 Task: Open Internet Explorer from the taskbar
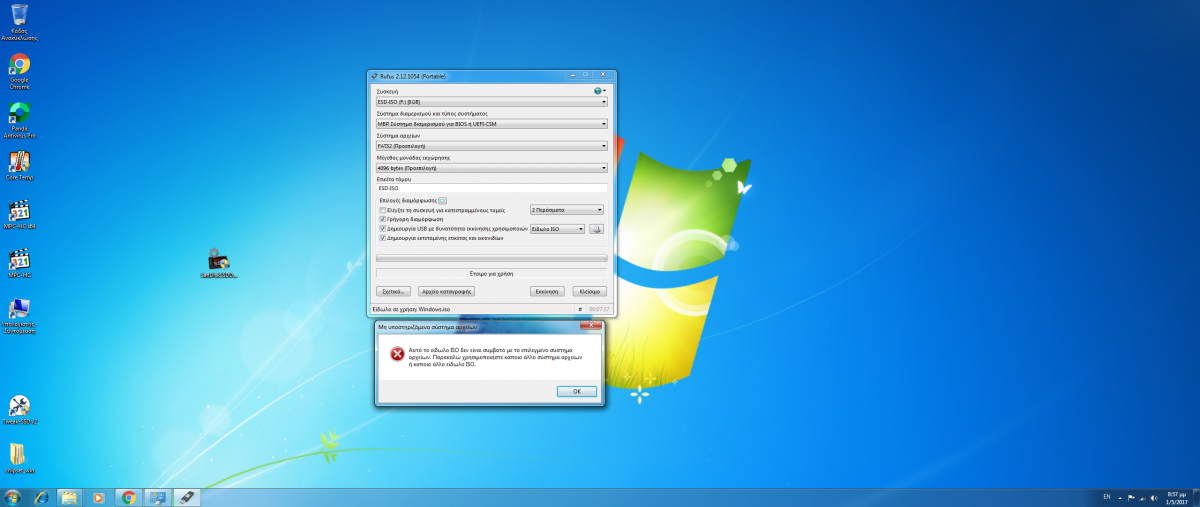pos(41,497)
